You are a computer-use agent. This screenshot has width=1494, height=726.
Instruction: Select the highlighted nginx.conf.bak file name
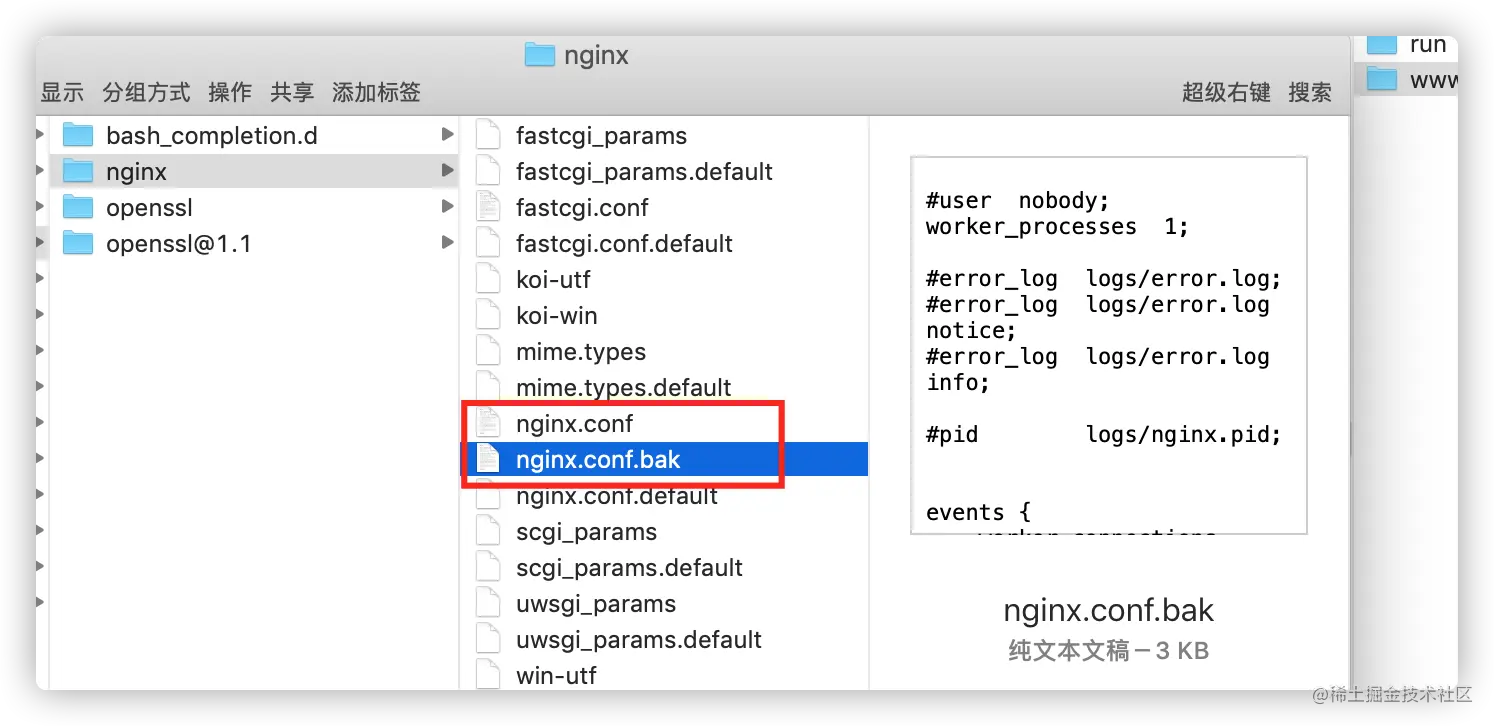[x=598, y=459]
